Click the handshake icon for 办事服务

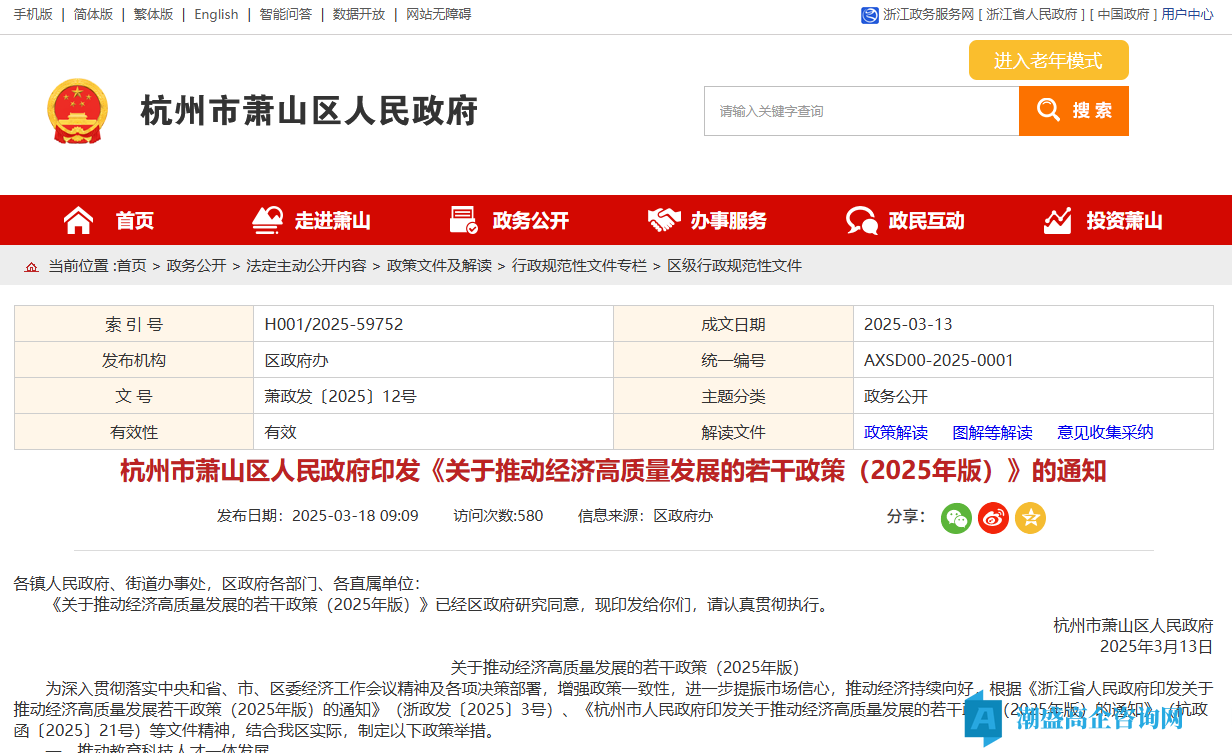pos(663,220)
